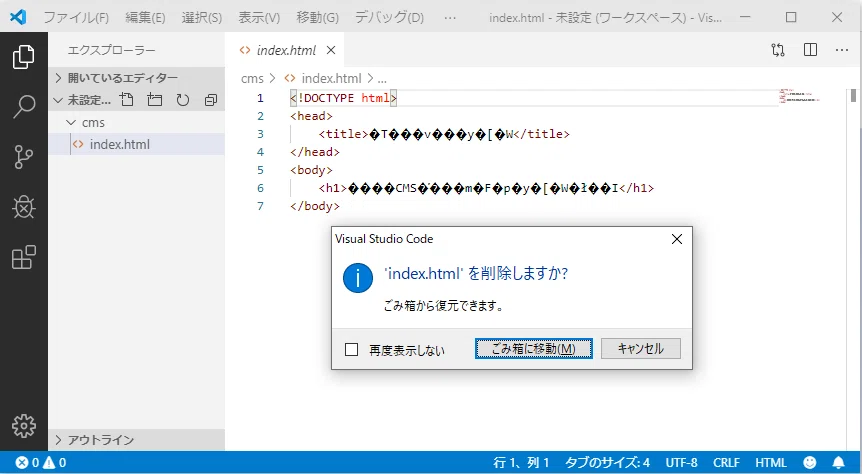Open the Extensions view
Screen dimensions: 862x474
(x=24, y=257)
